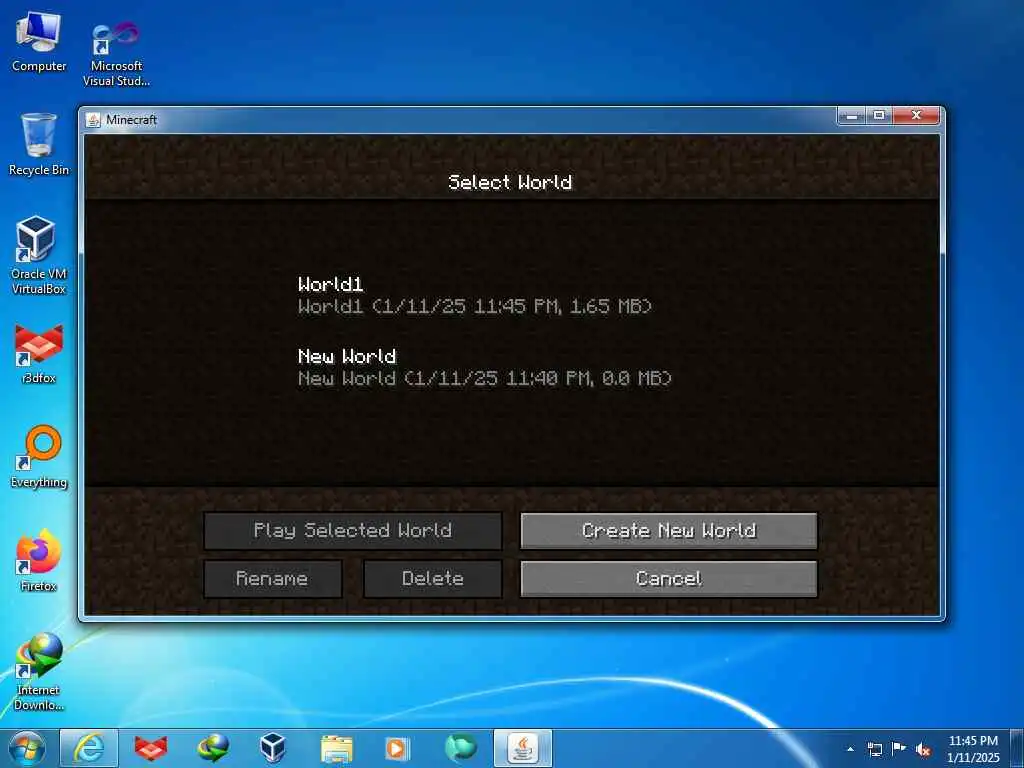The image size is (1024, 768).
Task: Click the Show desktop strip
Action: point(1017,748)
